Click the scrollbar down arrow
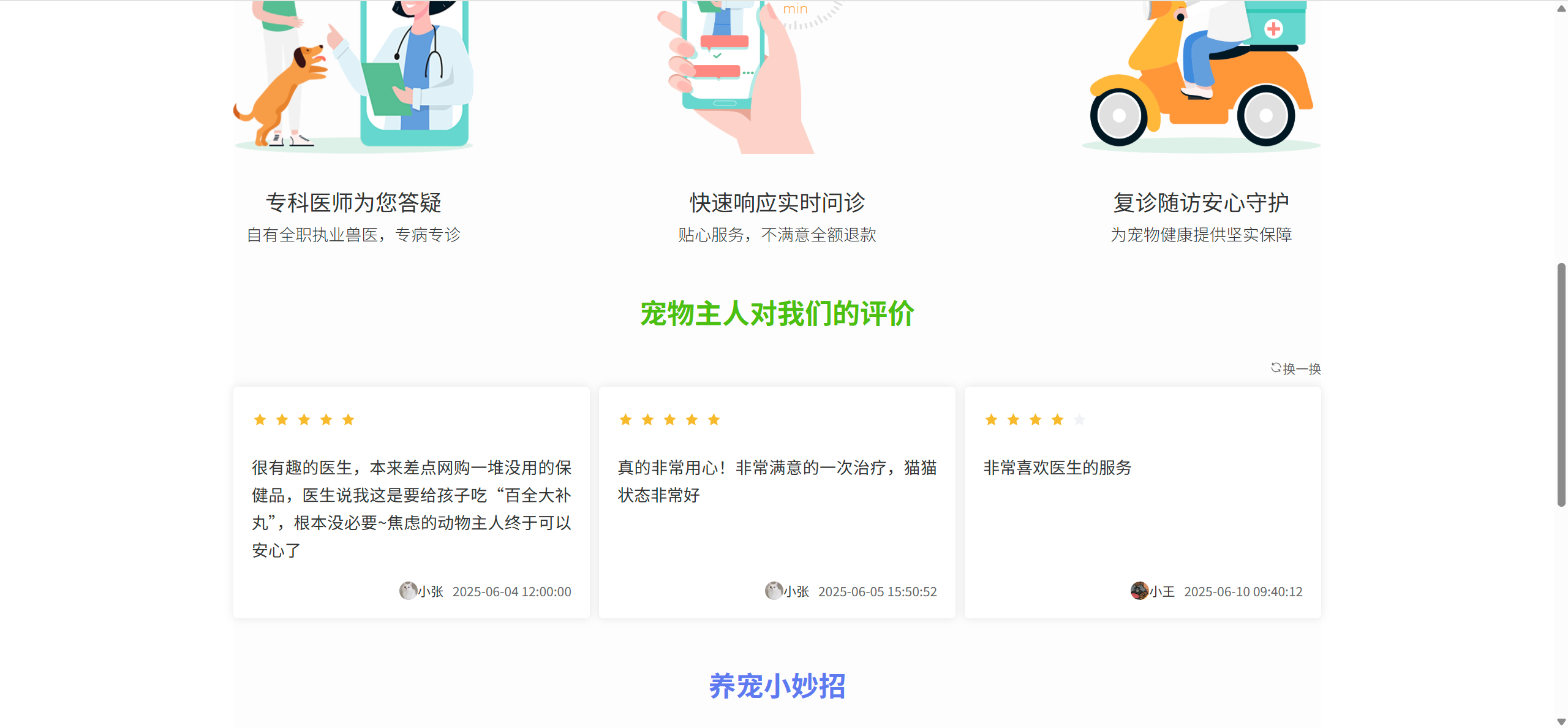 (1561, 721)
